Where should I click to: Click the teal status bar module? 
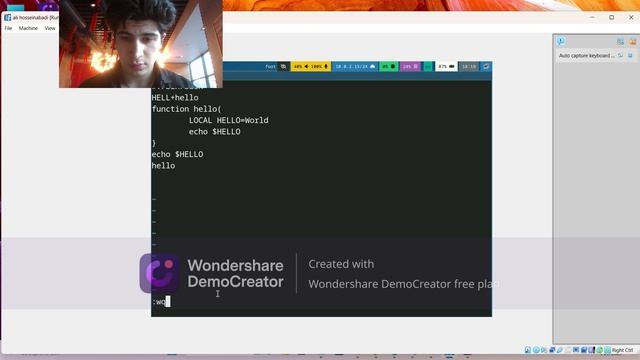click(428, 67)
